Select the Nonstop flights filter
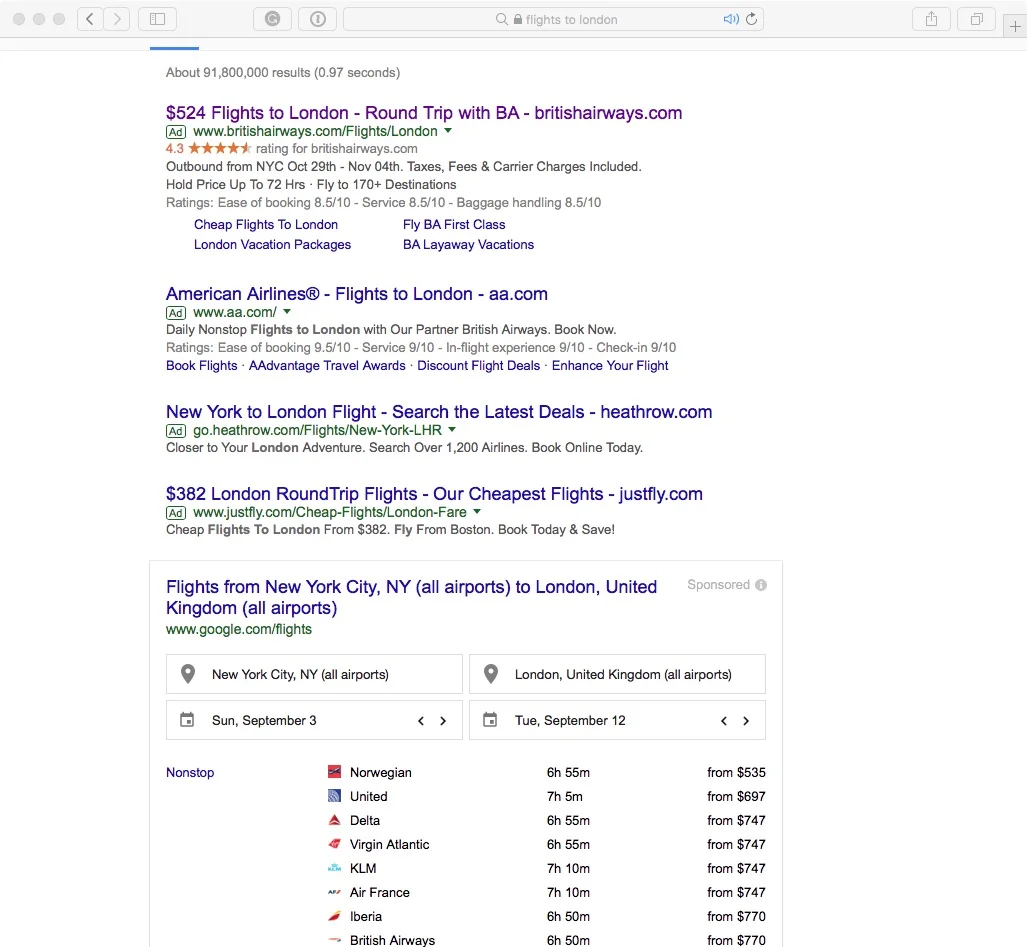The image size is (1027, 947). click(x=190, y=772)
